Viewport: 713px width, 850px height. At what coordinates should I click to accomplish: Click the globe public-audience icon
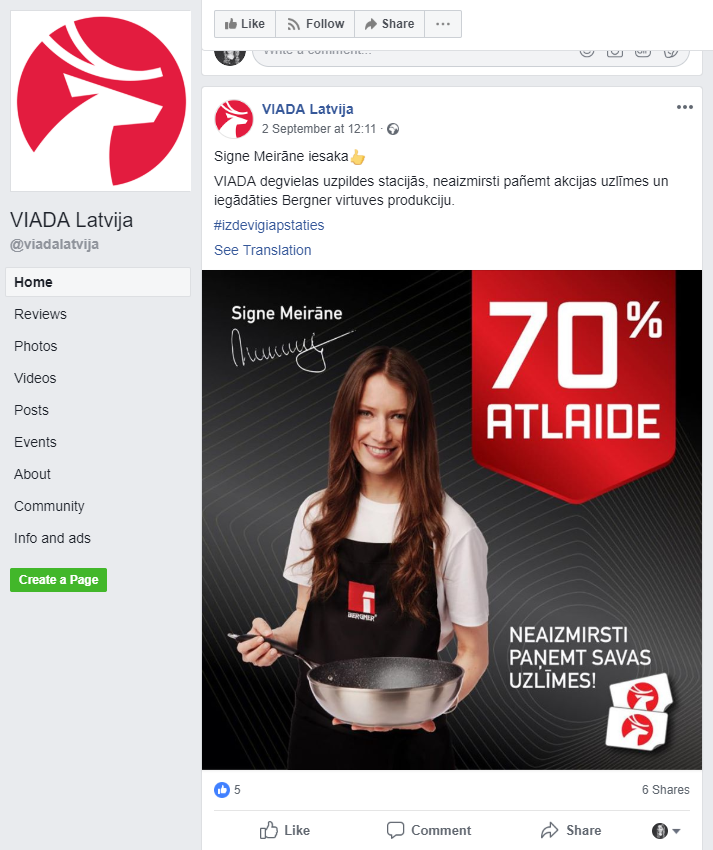tap(393, 129)
